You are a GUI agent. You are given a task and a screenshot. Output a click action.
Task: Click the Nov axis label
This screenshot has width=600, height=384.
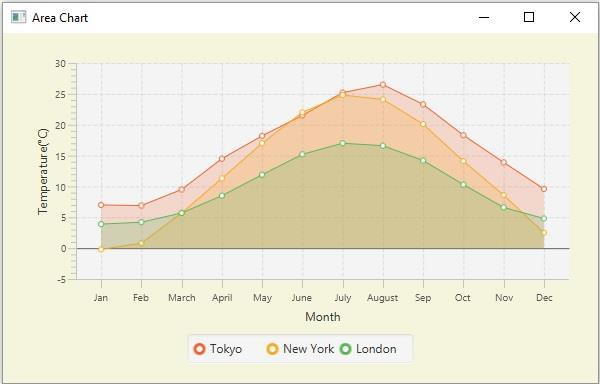pos(504,298)
